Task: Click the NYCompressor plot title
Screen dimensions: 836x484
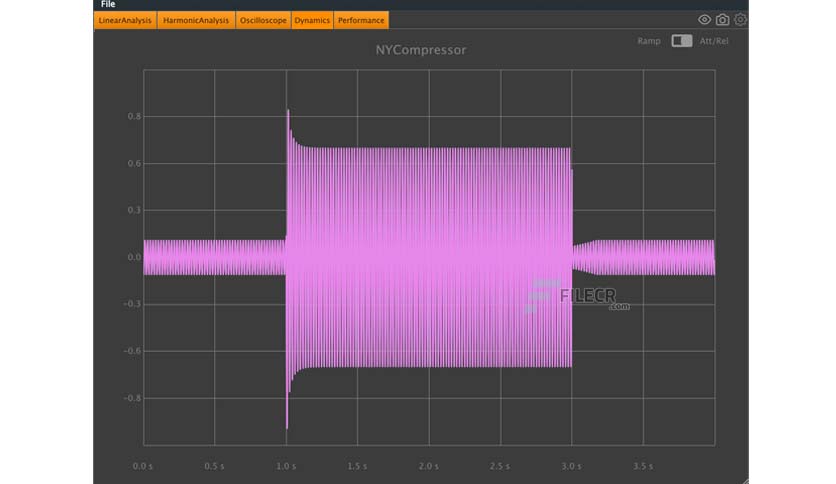Action: click(x=421, y=50)
